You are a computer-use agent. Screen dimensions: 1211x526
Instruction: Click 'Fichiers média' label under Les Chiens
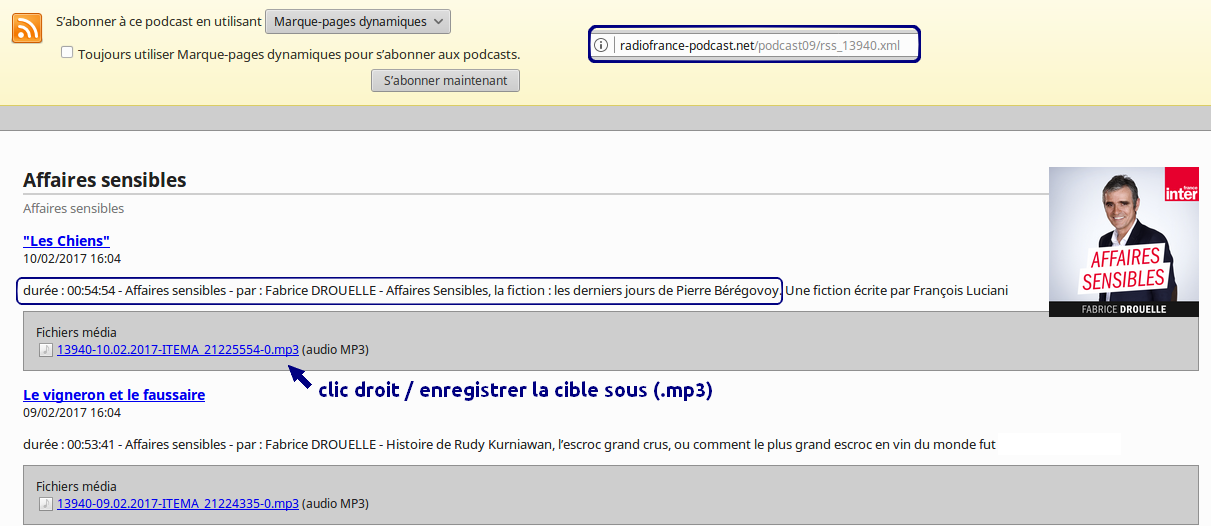point(76,332)
